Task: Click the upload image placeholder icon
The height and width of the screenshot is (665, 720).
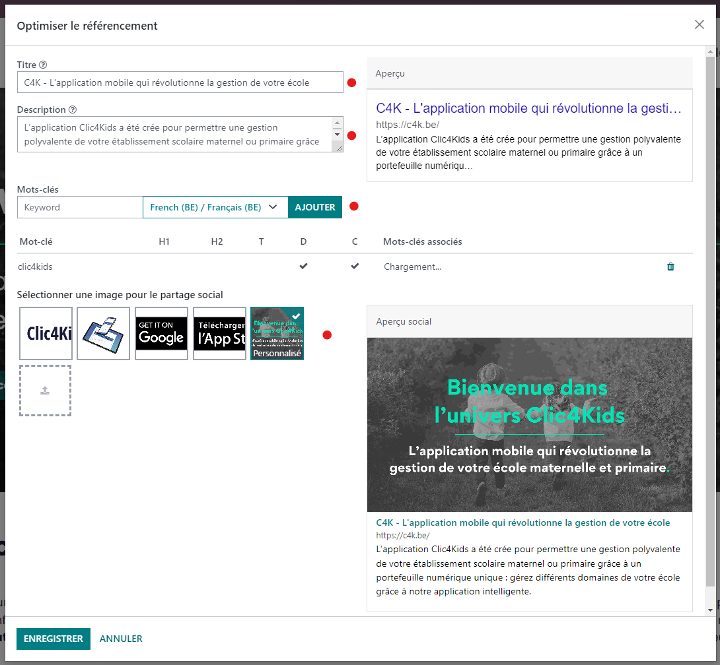Action: coord(45,391)
